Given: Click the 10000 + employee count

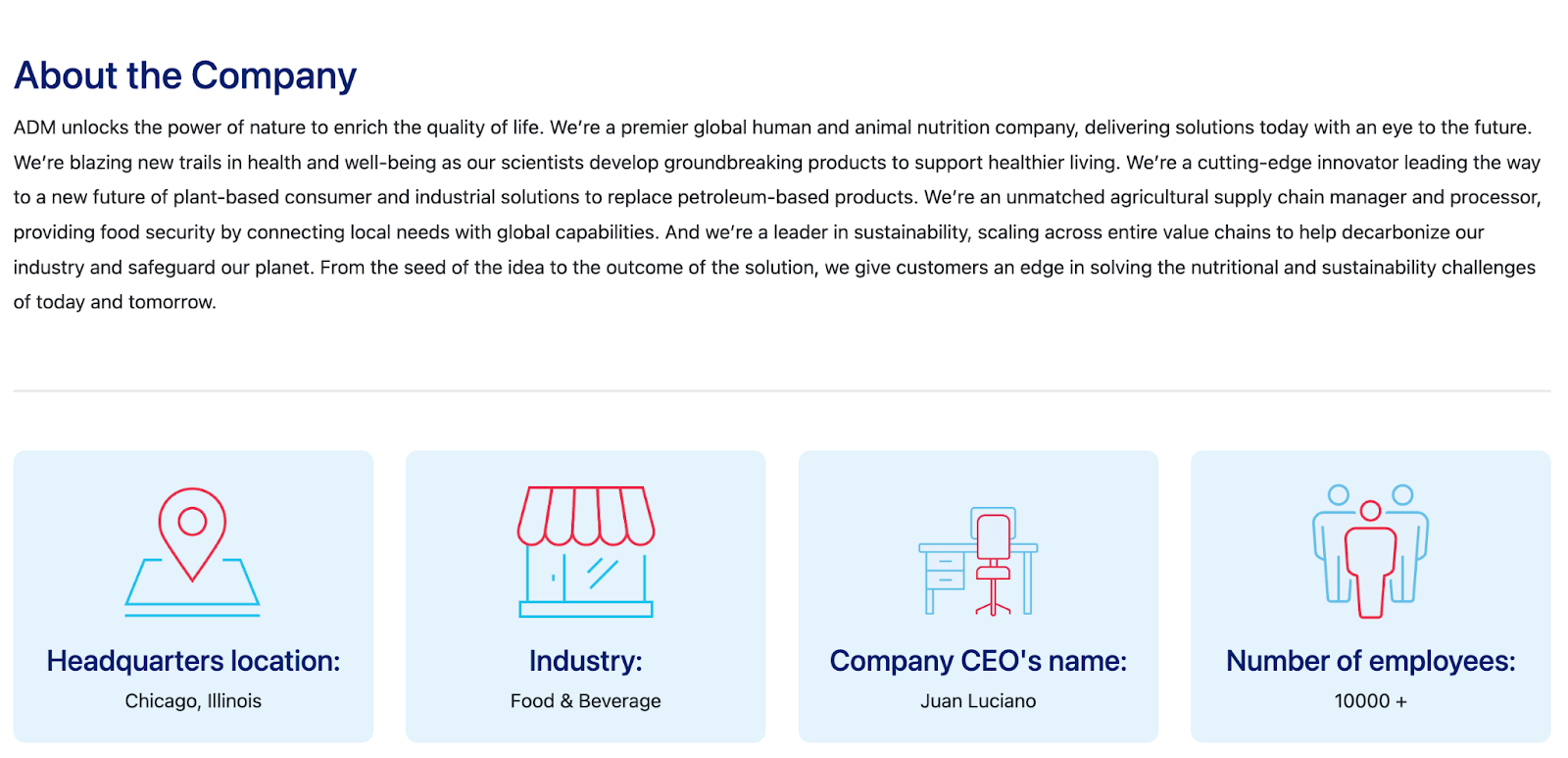Looking at the screenshot, I should point(1370,701).
